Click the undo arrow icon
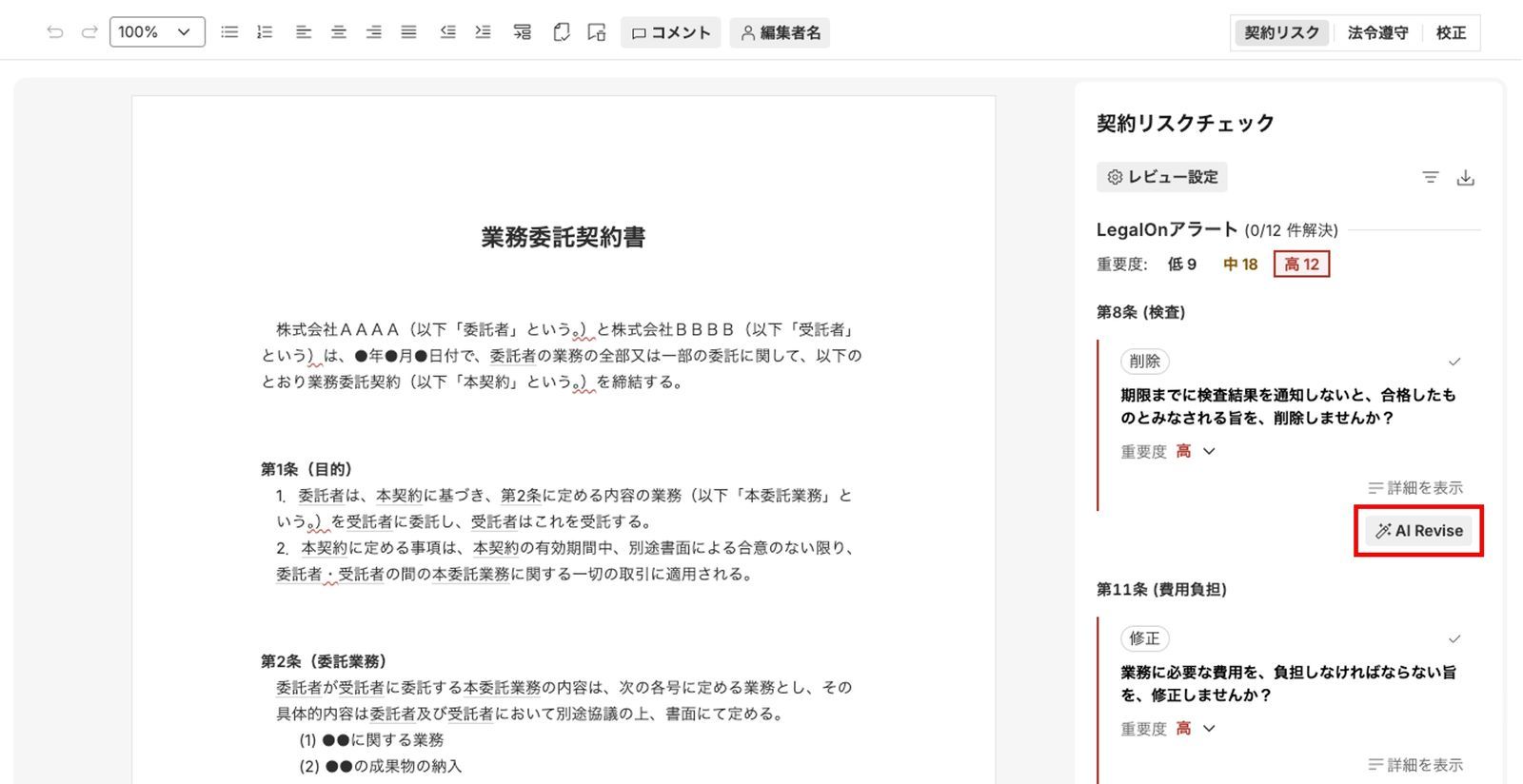This screenshot has width=1523, height=784. 55,32
